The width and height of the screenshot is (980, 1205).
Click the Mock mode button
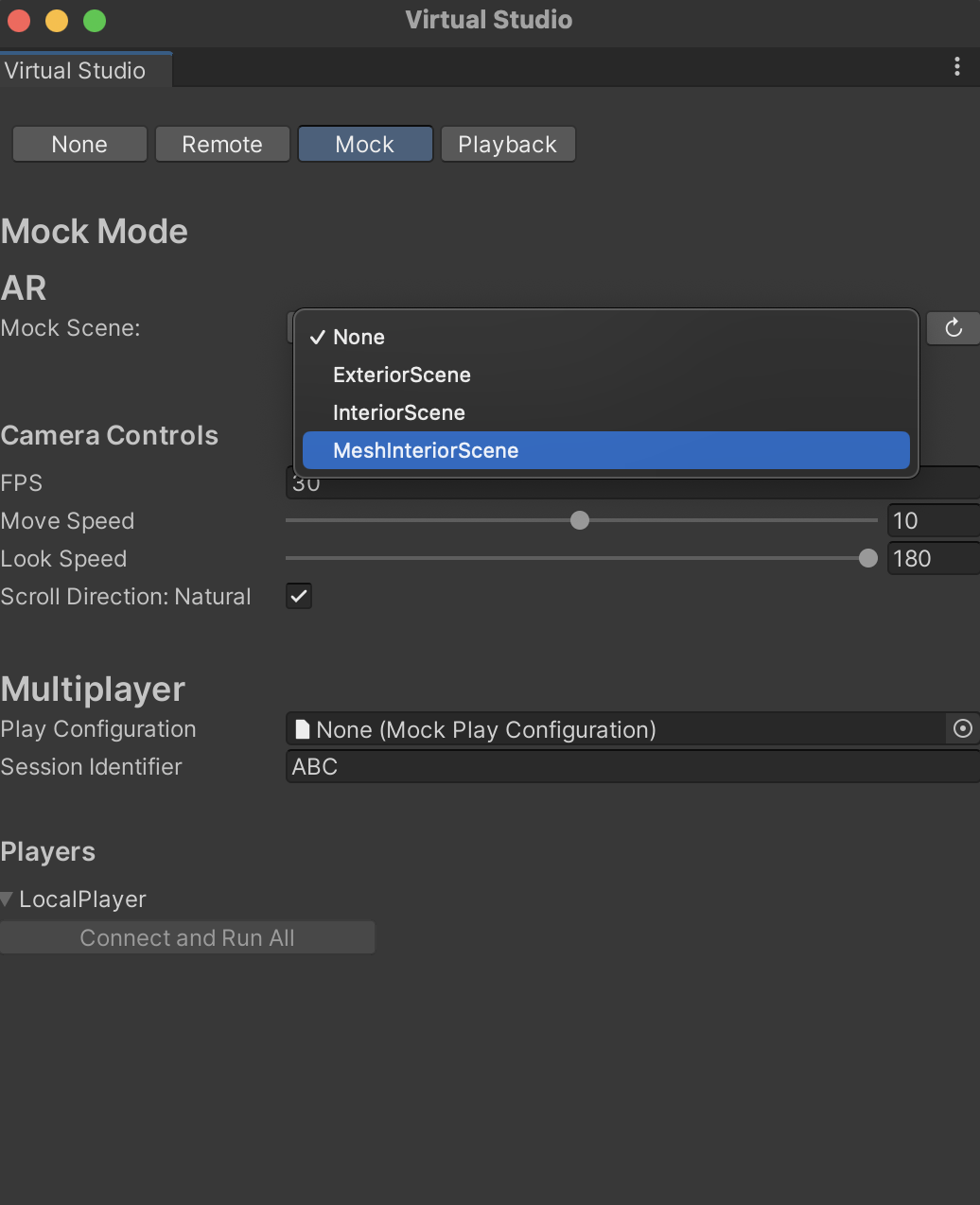[x=364, y=144]
